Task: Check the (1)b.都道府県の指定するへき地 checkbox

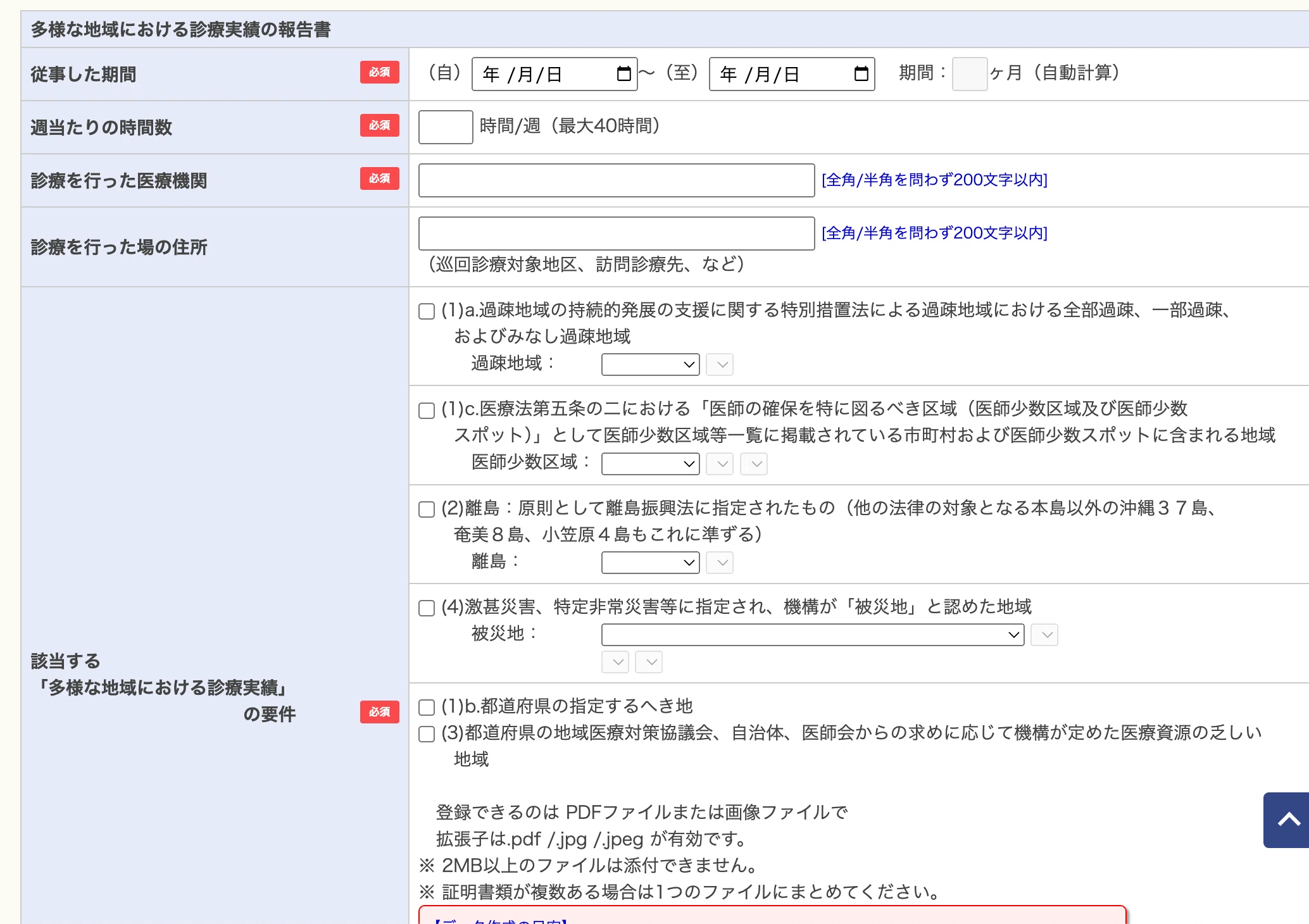Action: [x=427, y=707]
